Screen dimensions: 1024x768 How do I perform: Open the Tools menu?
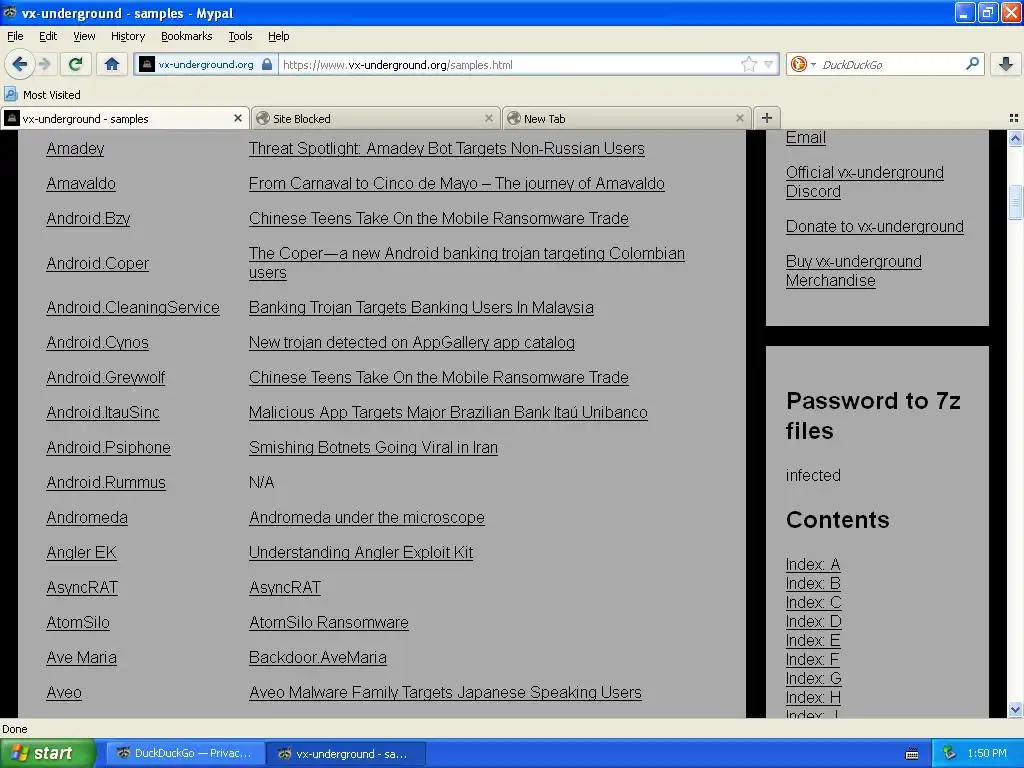(x=240, y=36)
